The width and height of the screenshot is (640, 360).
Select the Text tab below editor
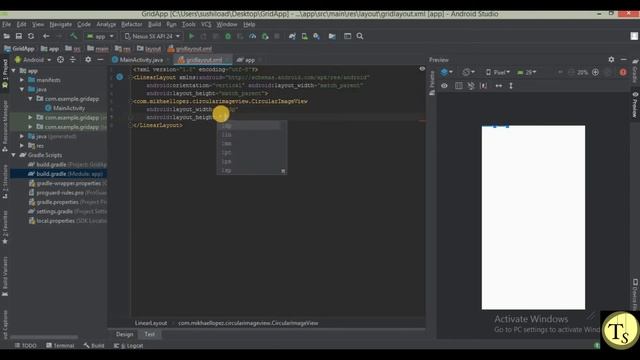150,334
